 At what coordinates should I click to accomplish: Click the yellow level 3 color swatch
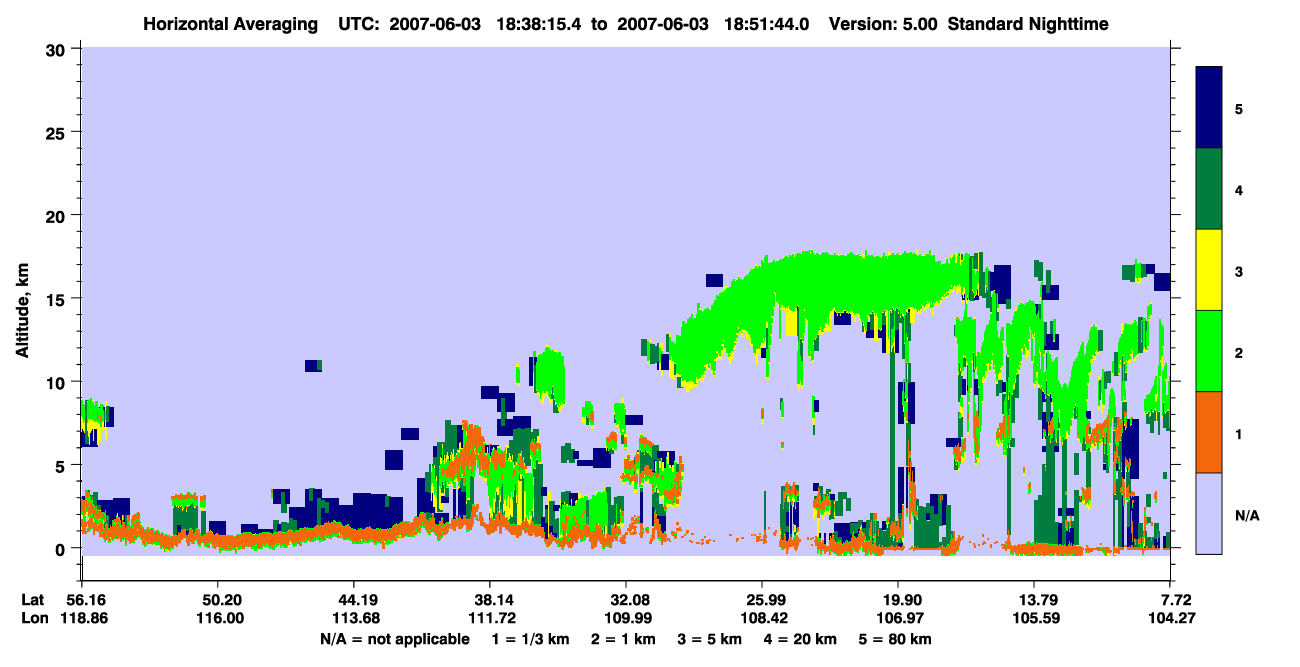1209,269
